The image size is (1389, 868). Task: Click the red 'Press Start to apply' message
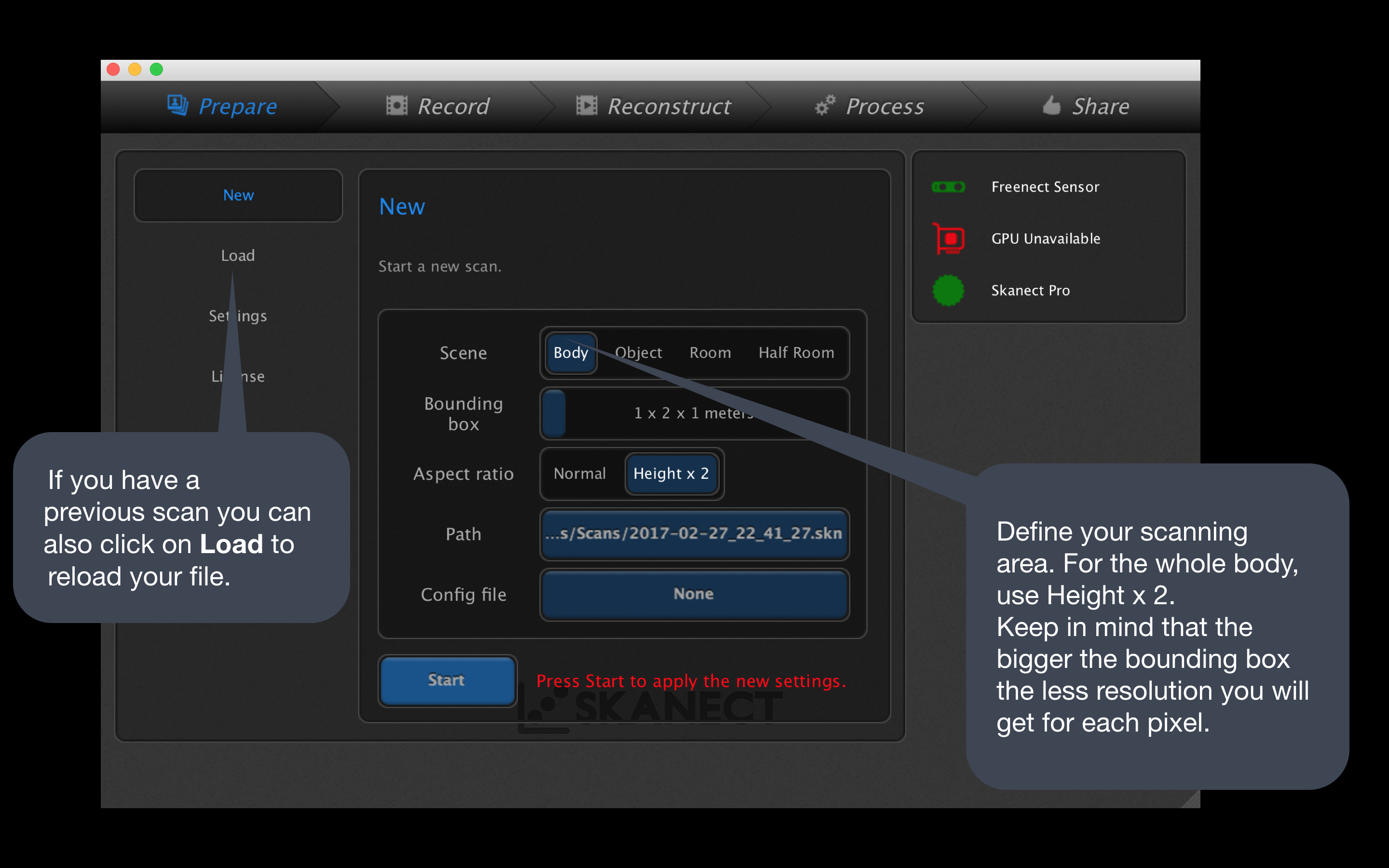pos(691,681)
